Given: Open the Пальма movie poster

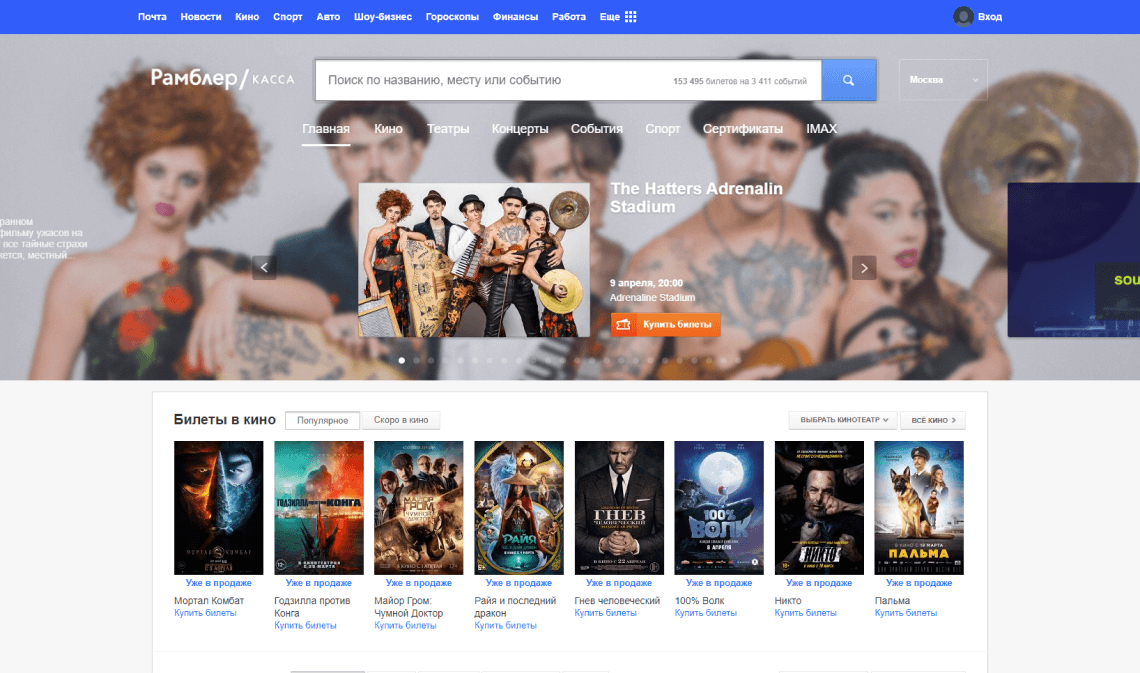Looking at the screenshot, I should pos(919,508).
